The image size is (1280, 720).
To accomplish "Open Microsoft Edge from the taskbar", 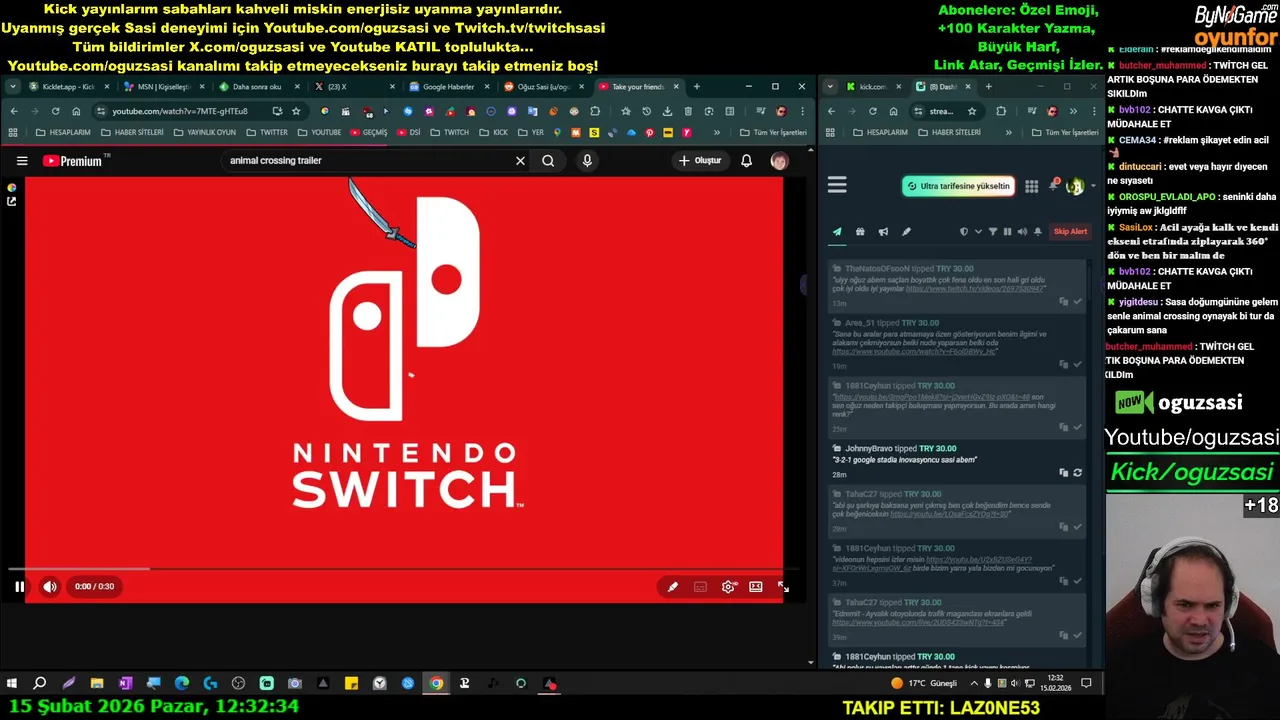I will 181,684.
